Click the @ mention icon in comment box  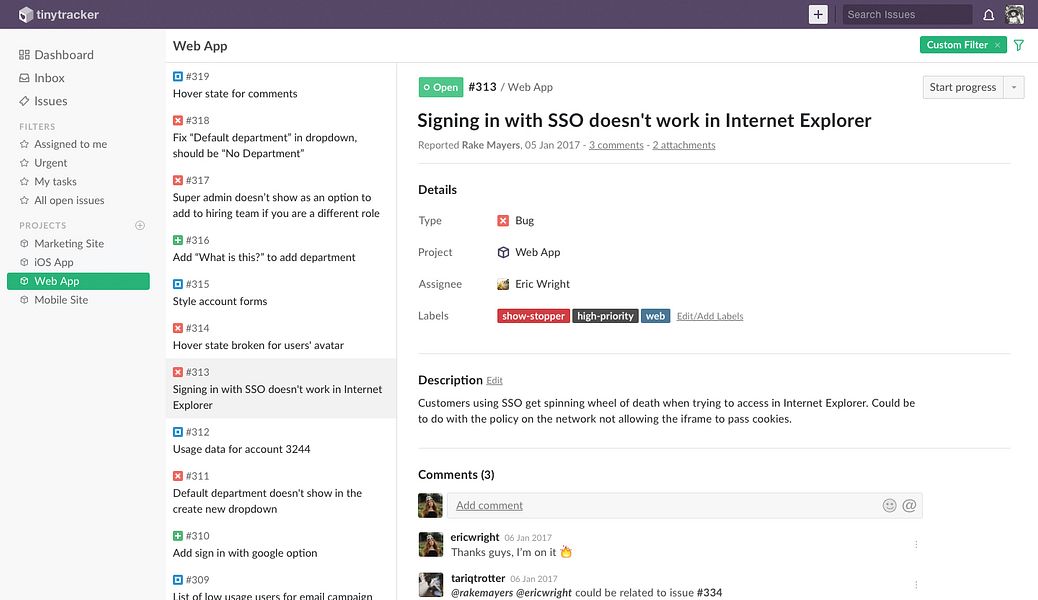point(910,505)
